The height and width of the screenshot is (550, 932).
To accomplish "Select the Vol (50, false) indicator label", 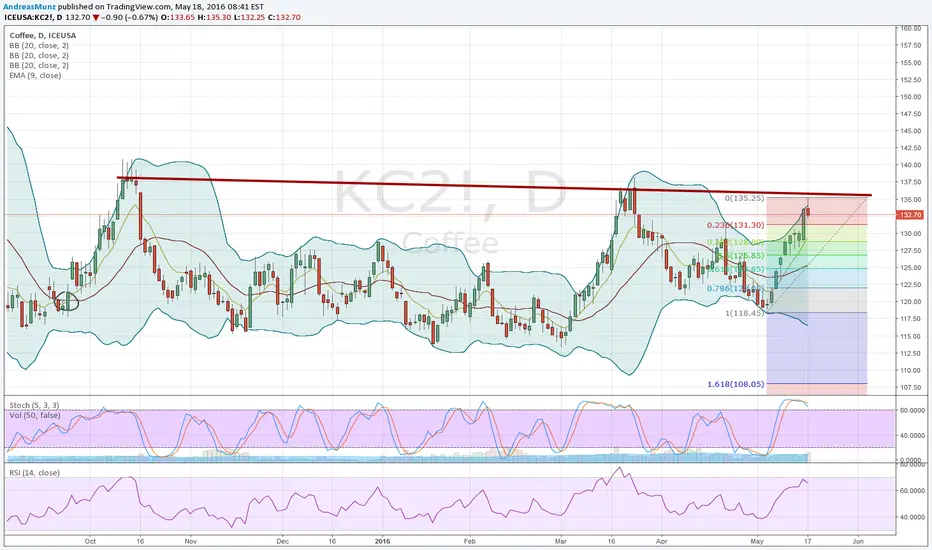I will click(x=34, y=415).
